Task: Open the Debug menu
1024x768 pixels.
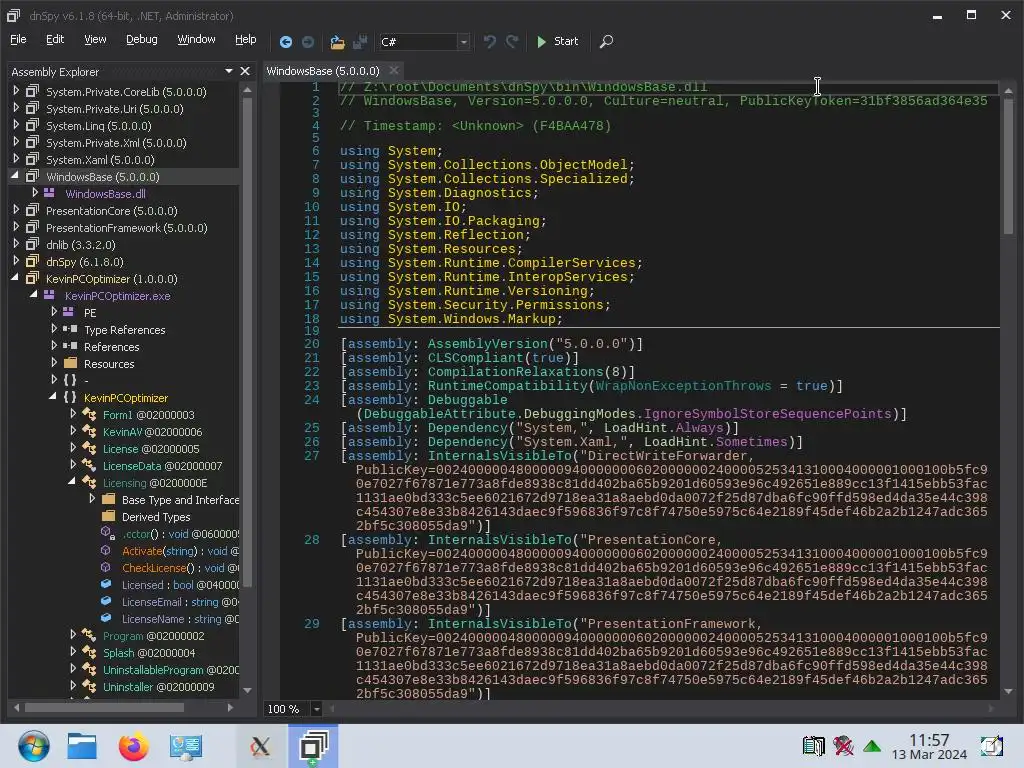Action: (142, 39)
